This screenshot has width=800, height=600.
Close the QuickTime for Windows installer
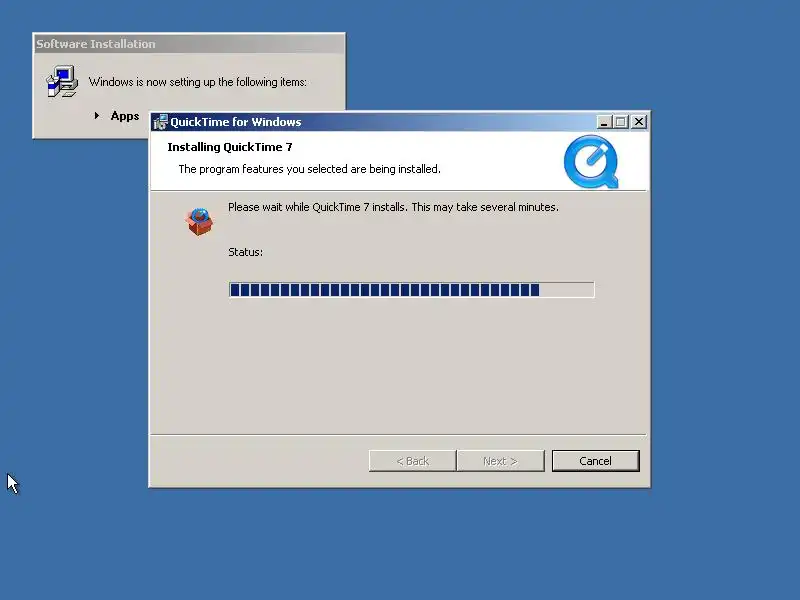(x=639, y=122)
